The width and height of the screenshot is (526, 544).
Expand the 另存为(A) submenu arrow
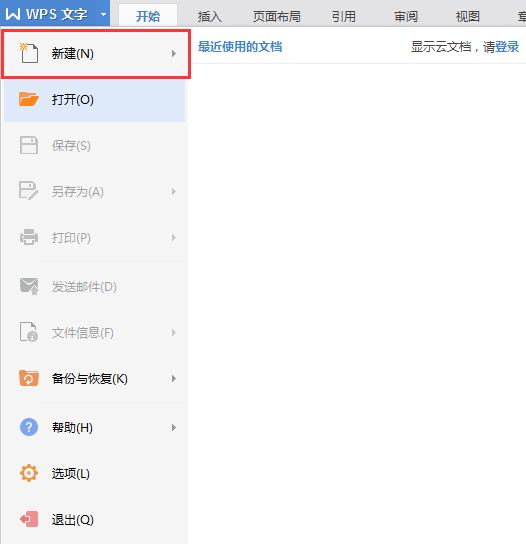pos(174,192)
